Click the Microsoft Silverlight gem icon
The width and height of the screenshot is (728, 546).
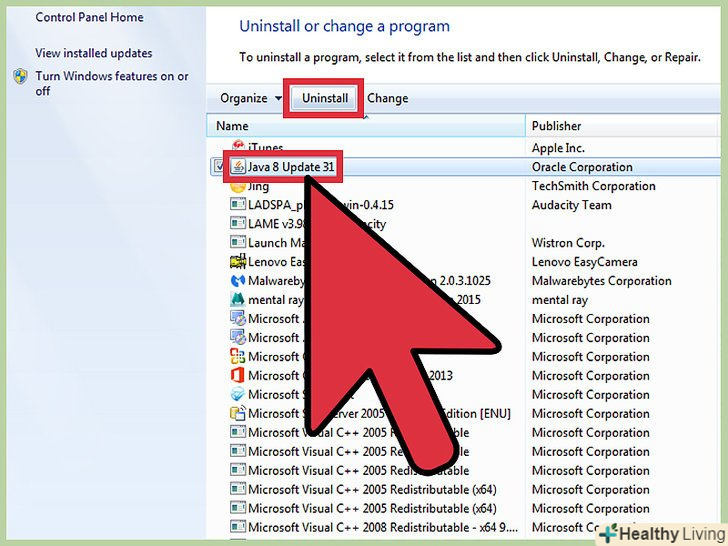click(238, 394)
